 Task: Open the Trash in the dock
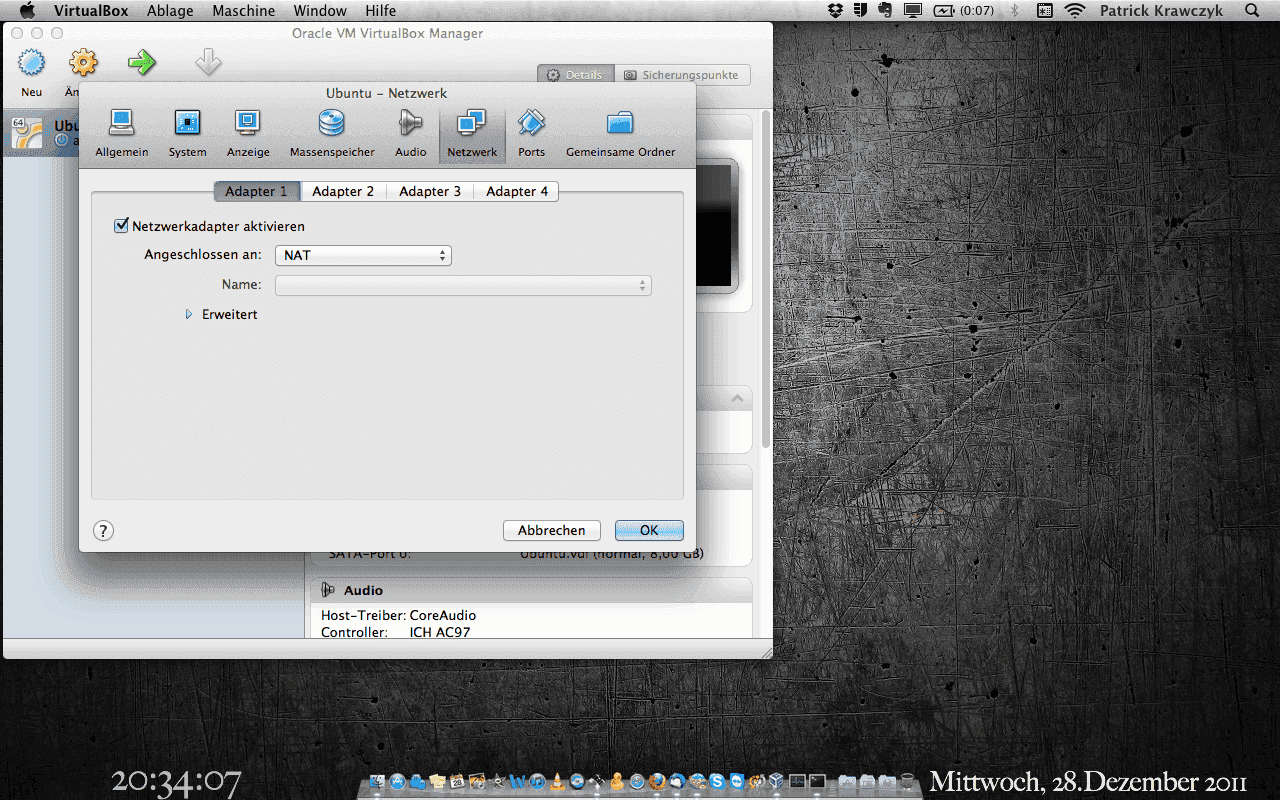[907, 782]
